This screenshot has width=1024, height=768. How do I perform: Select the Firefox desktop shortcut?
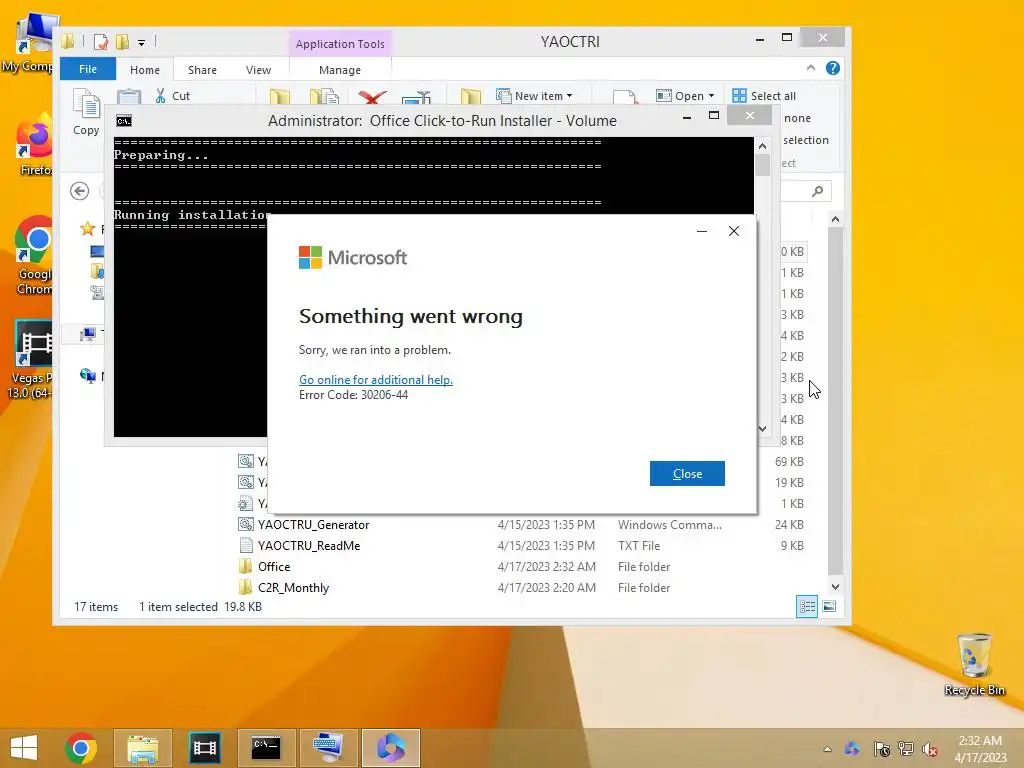(x=35, y=145)
